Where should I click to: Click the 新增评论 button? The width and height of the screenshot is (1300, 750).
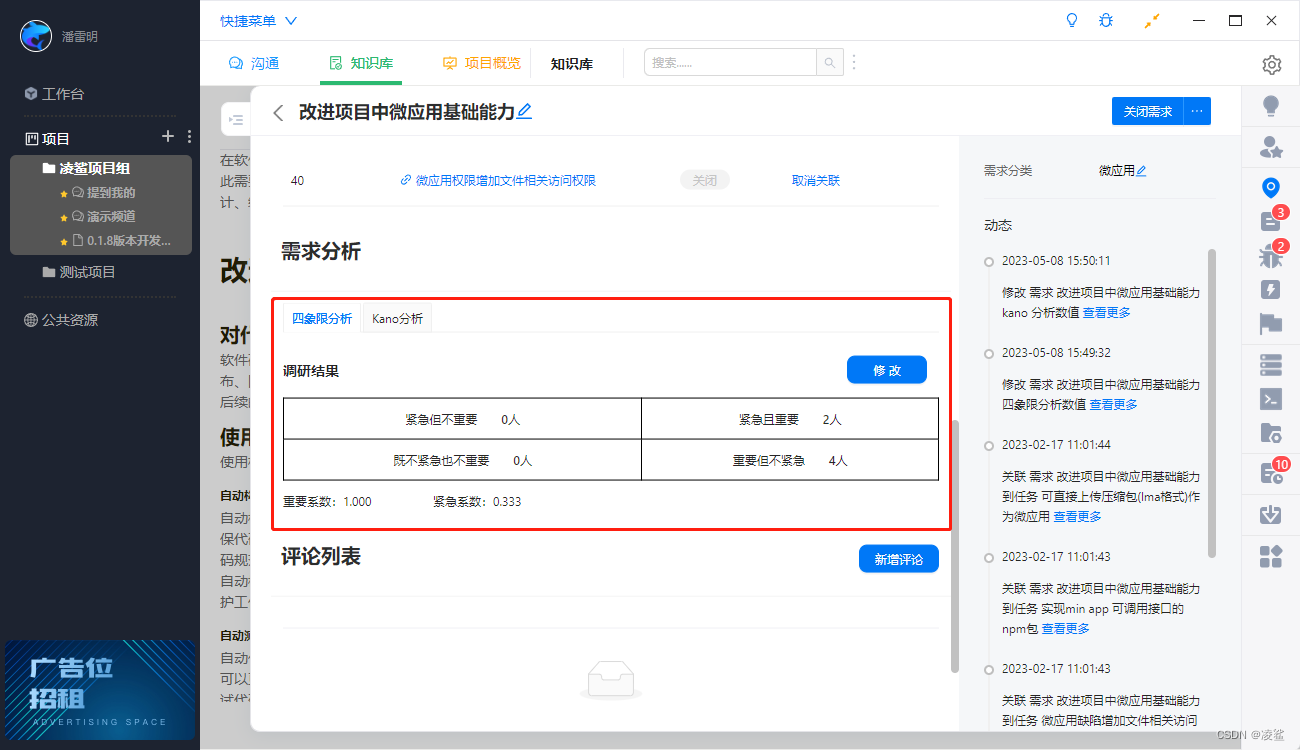tap(899, 559)
